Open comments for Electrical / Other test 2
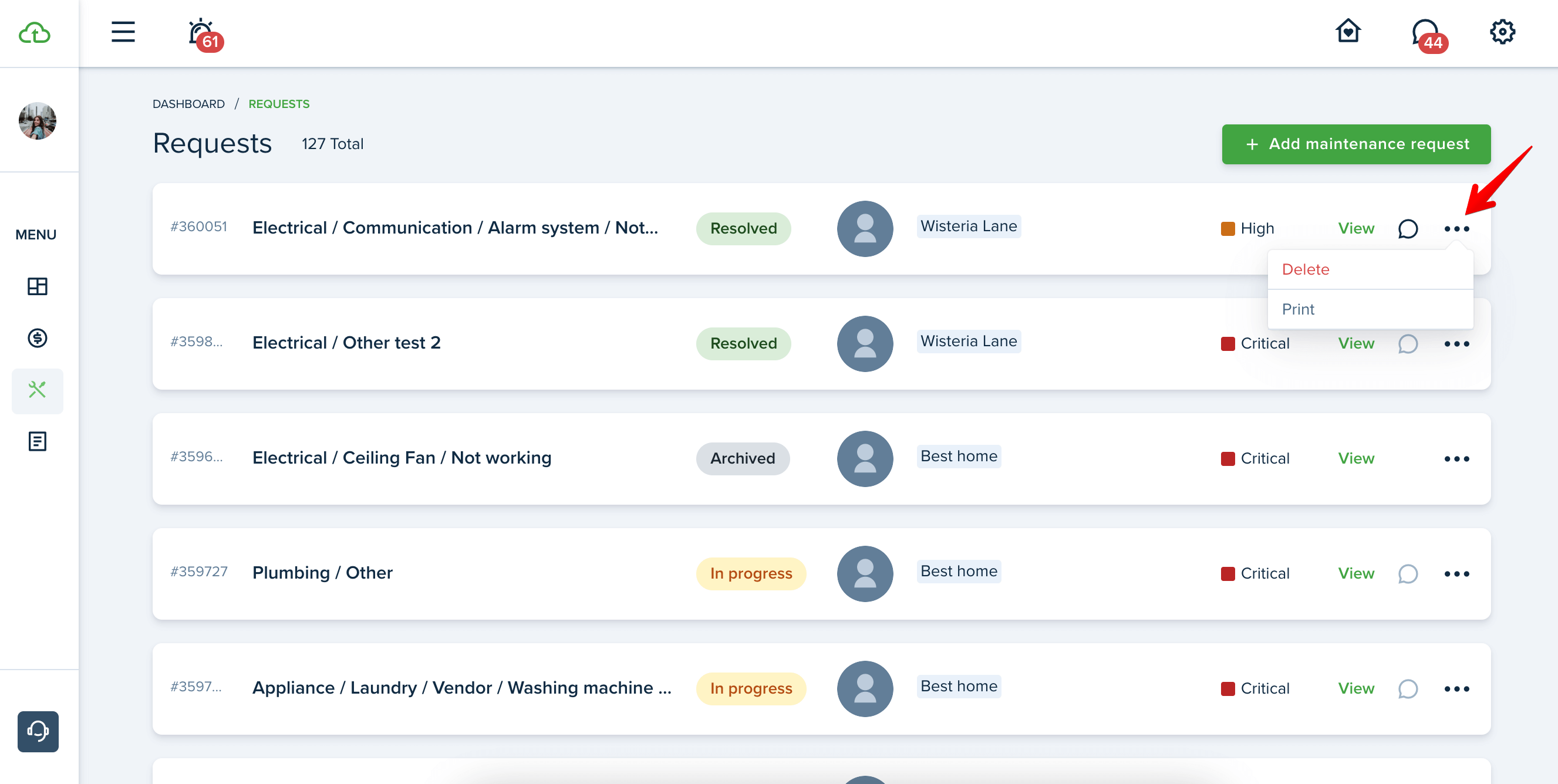 coord(1407,344)
